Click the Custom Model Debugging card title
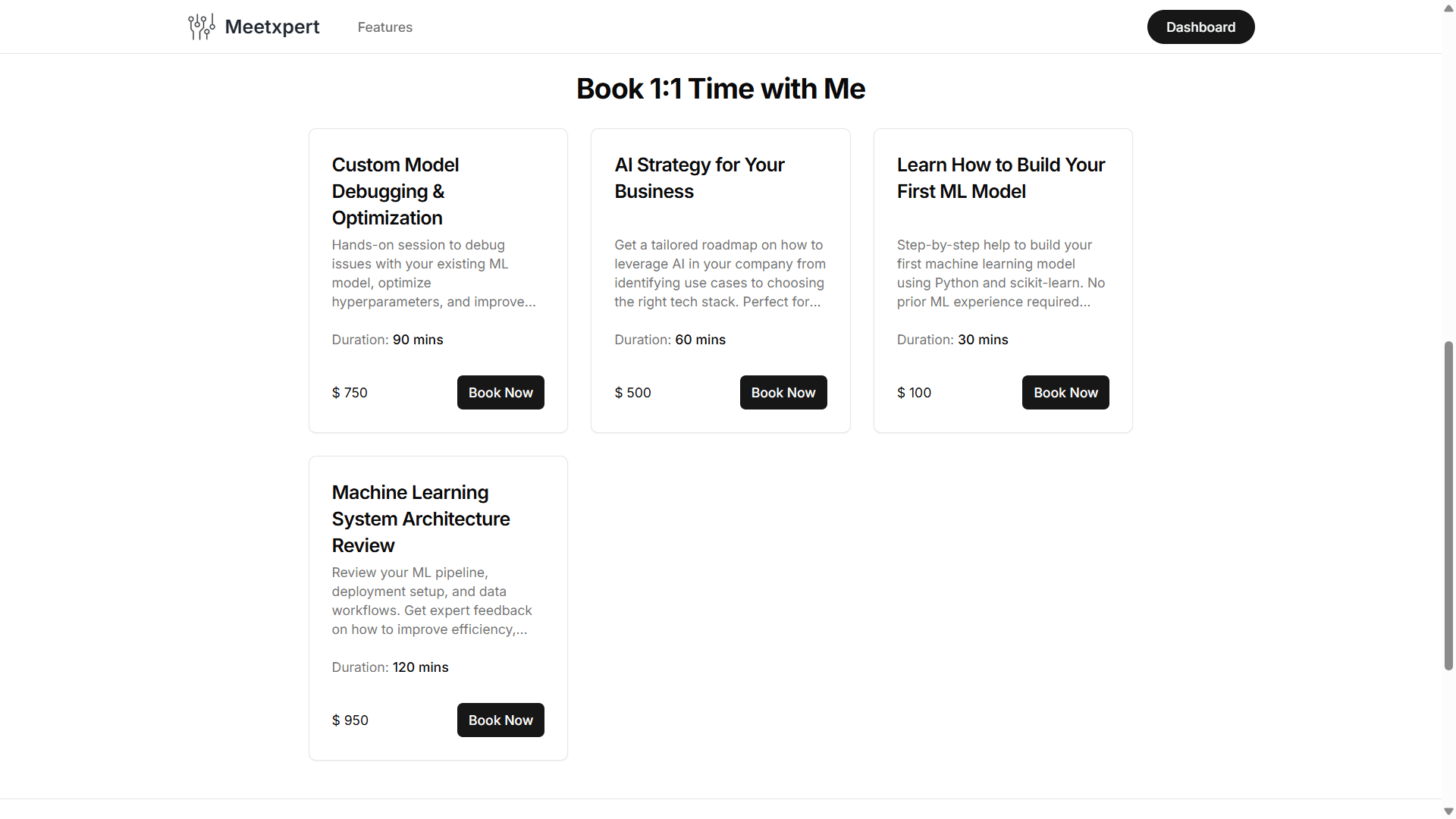 coord(395,191)
